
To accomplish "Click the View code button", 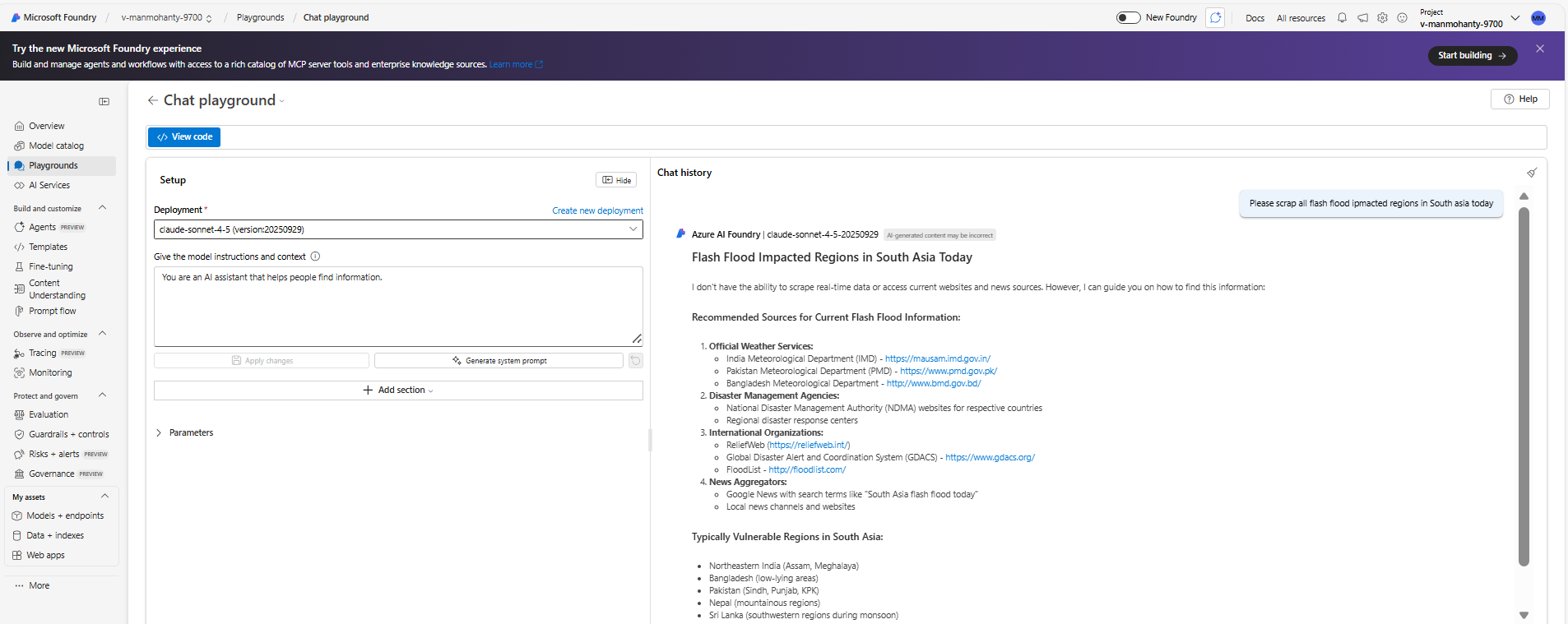I will point(184,137).
